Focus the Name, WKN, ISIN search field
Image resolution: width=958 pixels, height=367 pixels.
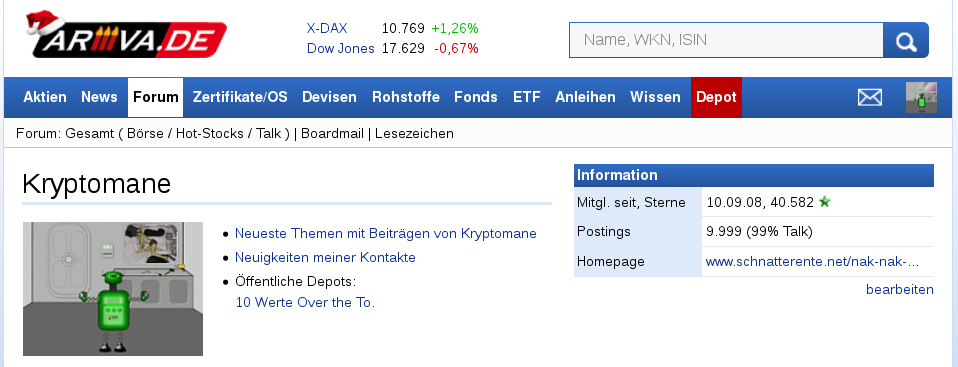[x=726, y=40]
